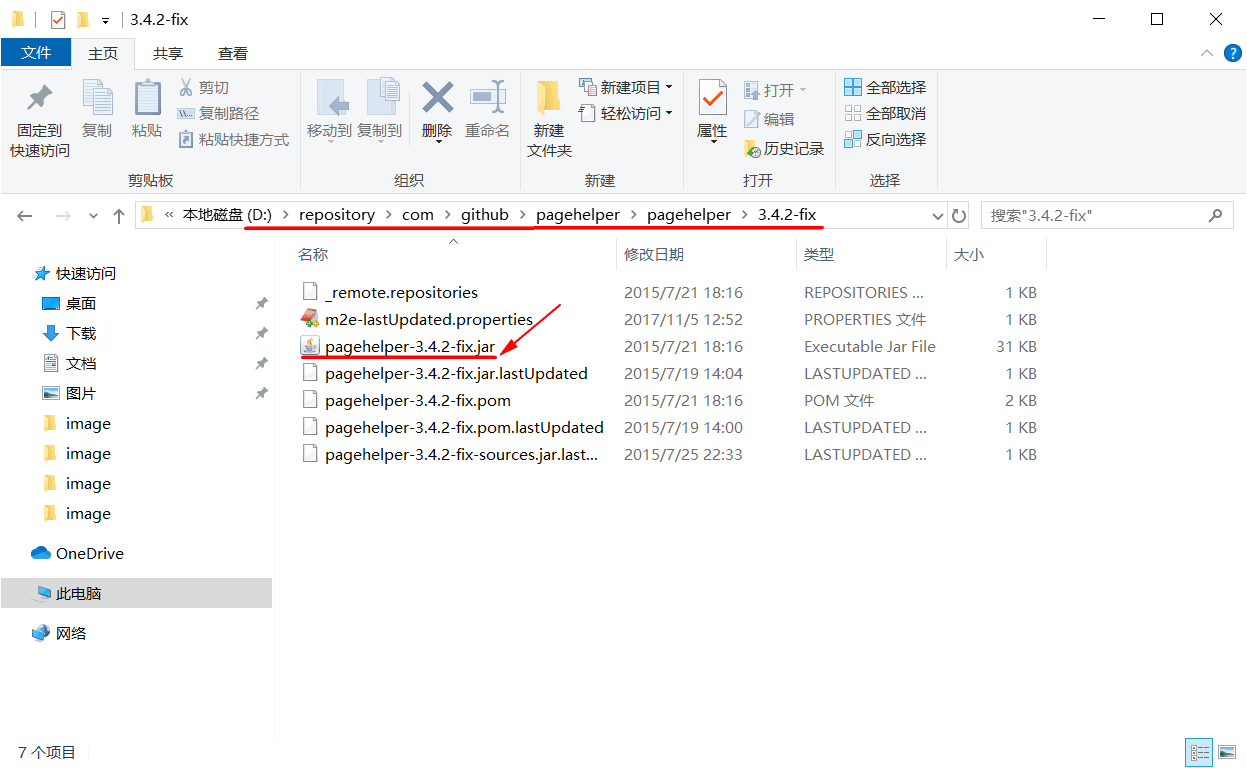Image resolution: width=1247 pixels, height=768 pixels.
Task: Click 'com' in the address bar
Action: click(x=418, y=215)
